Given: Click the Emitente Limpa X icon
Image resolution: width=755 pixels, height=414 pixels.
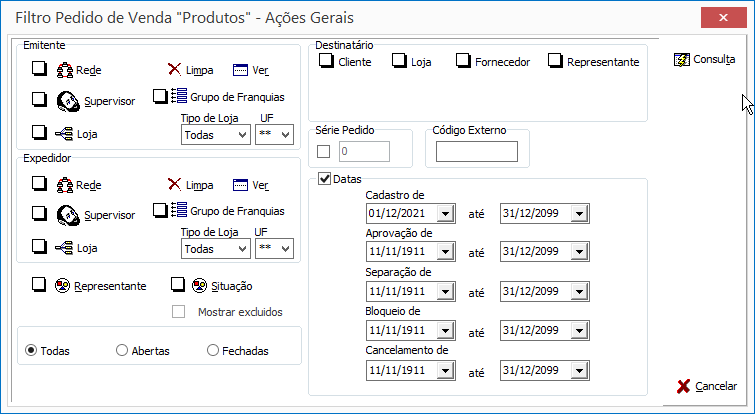Looking at the screenshot, I should point(174,69).
